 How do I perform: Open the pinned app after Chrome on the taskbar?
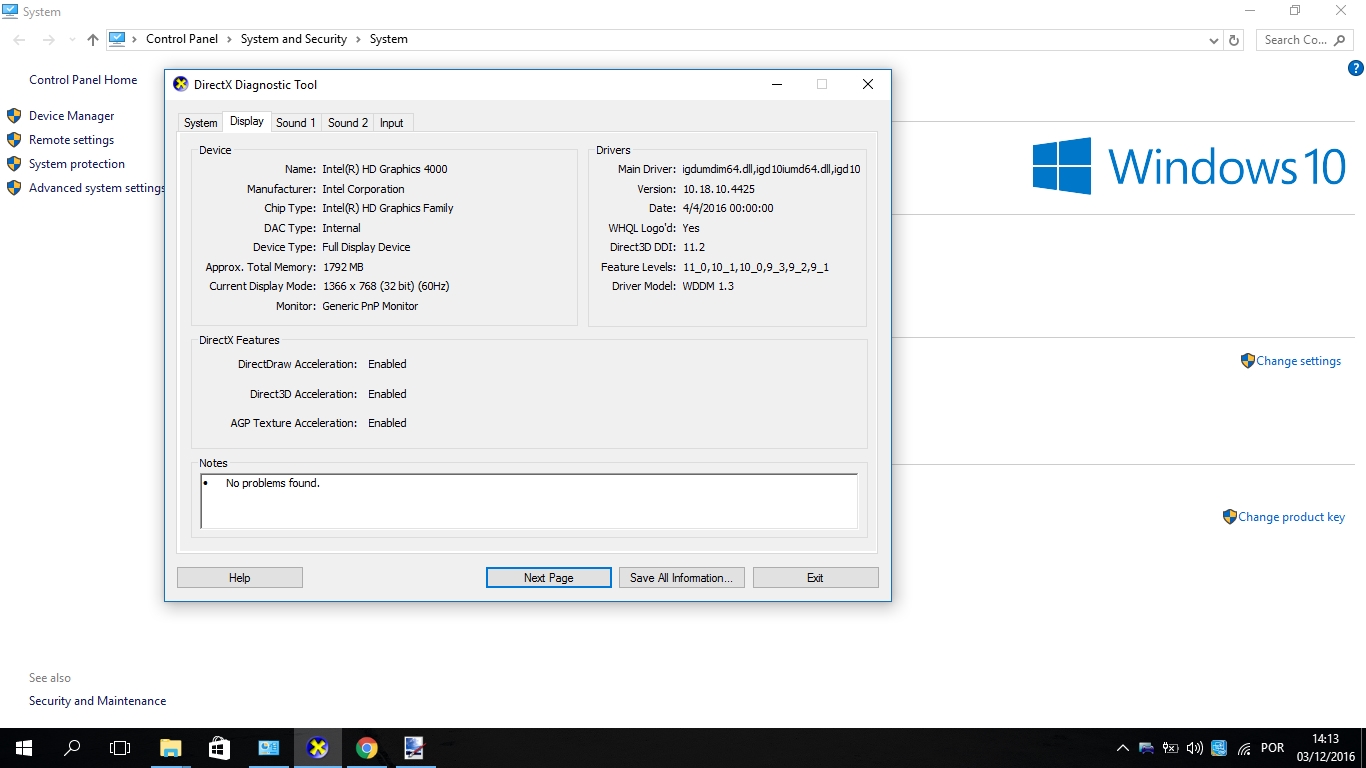[415, 747]
